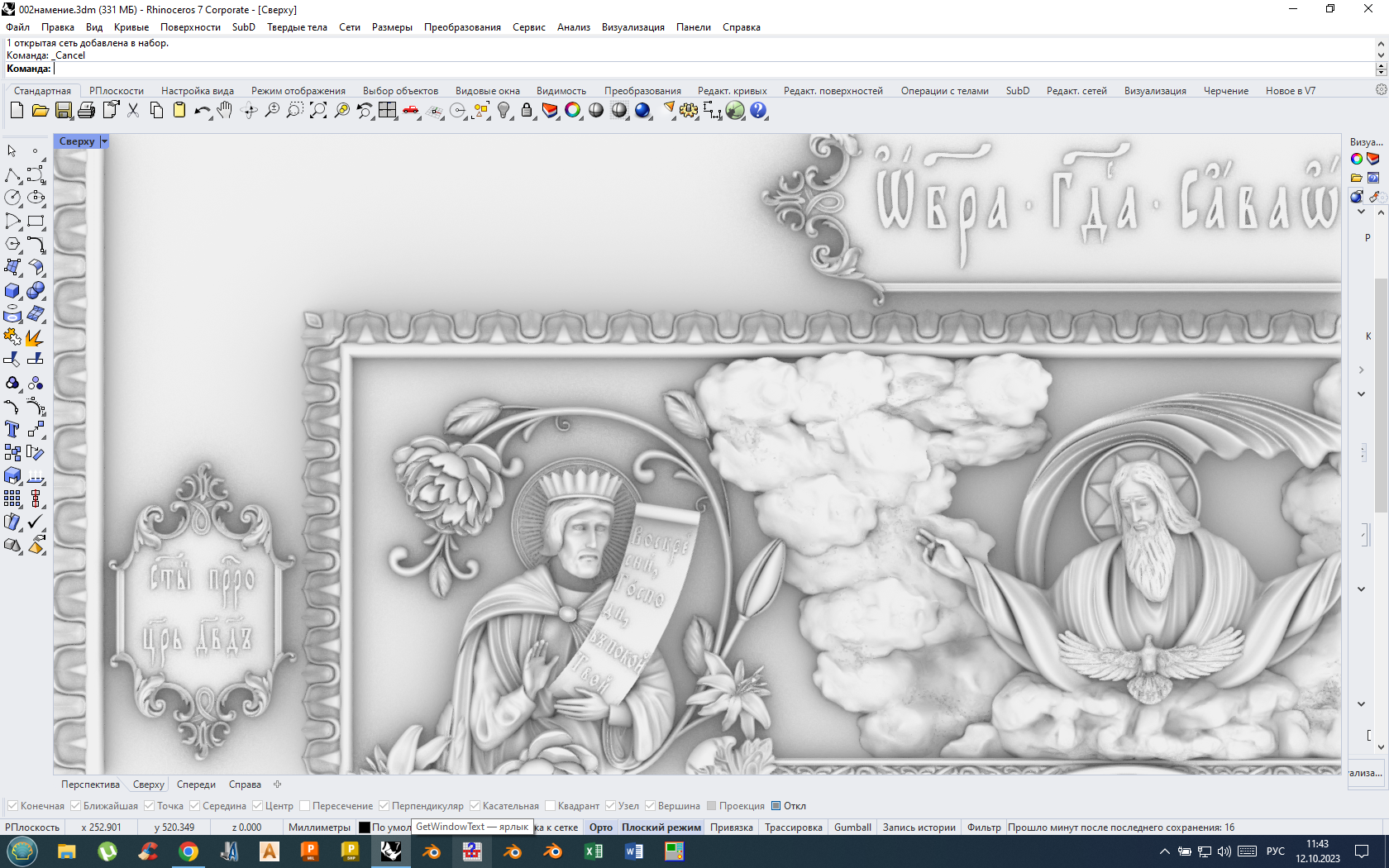Enable the Пересечение osnap checkbox
The image size is (1389, 868).
pyautogui.click(x=304, y=805)
